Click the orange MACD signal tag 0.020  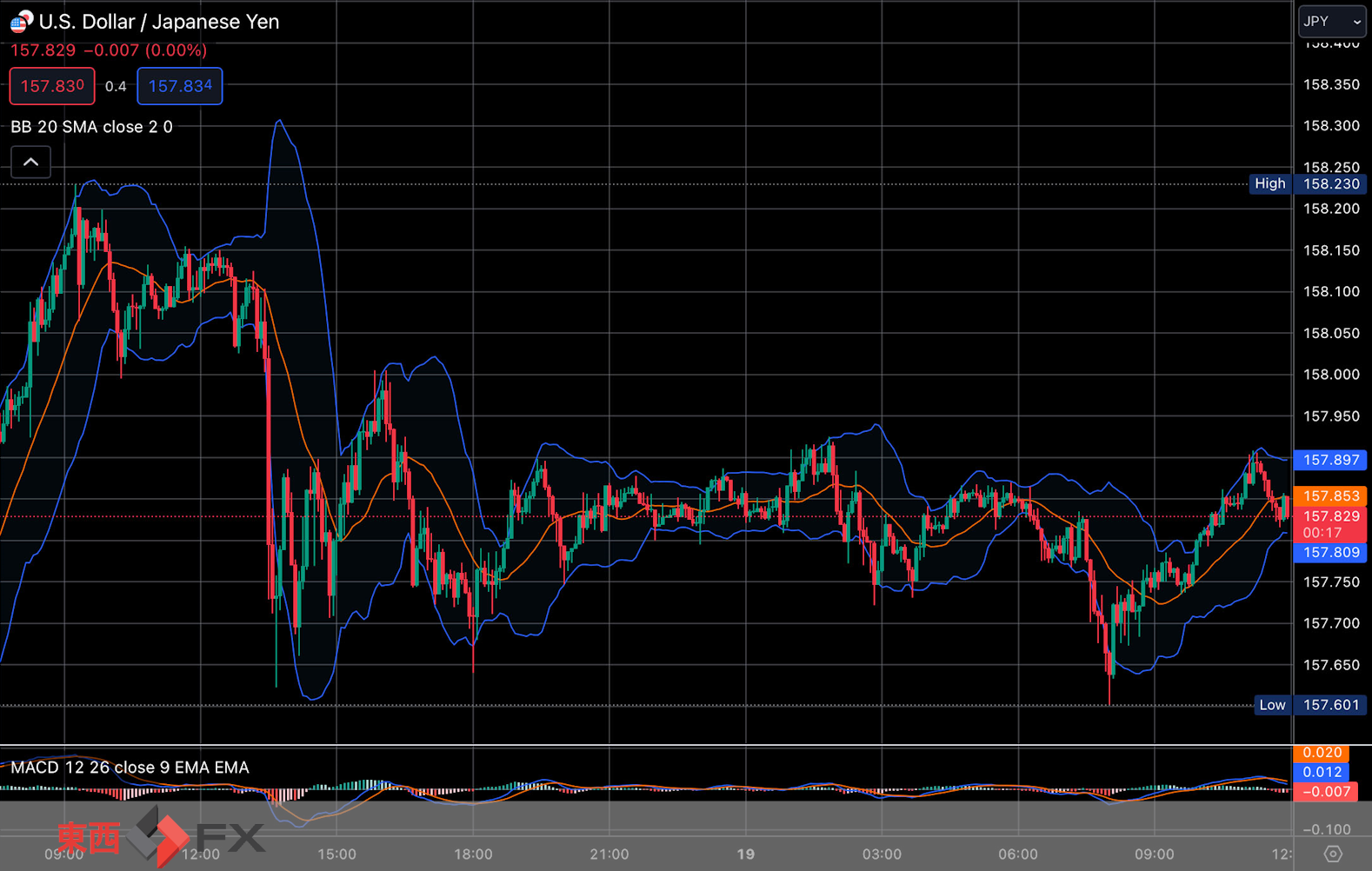point(1322,753)
